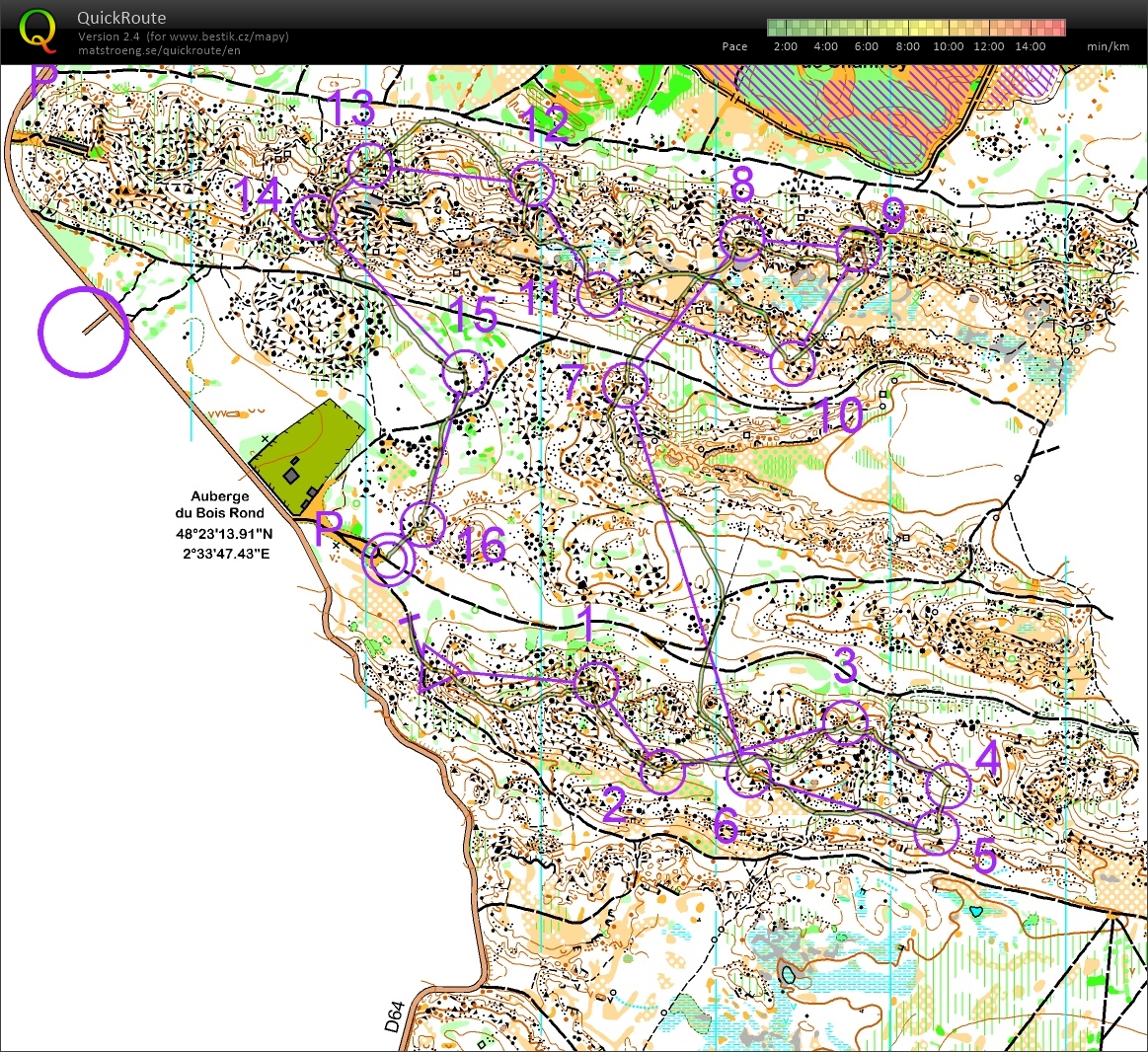This screenshot has height=1052, width=1148.
Task: Click the large purple circle at left edge
Action: click(84, 332)
